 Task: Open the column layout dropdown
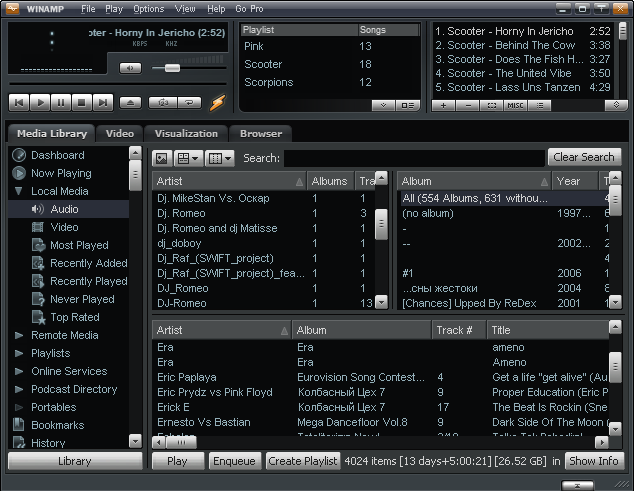pos(220,159)
